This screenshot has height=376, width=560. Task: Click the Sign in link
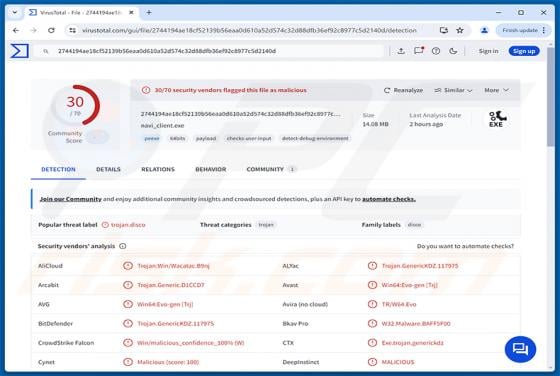pos(488,51)
